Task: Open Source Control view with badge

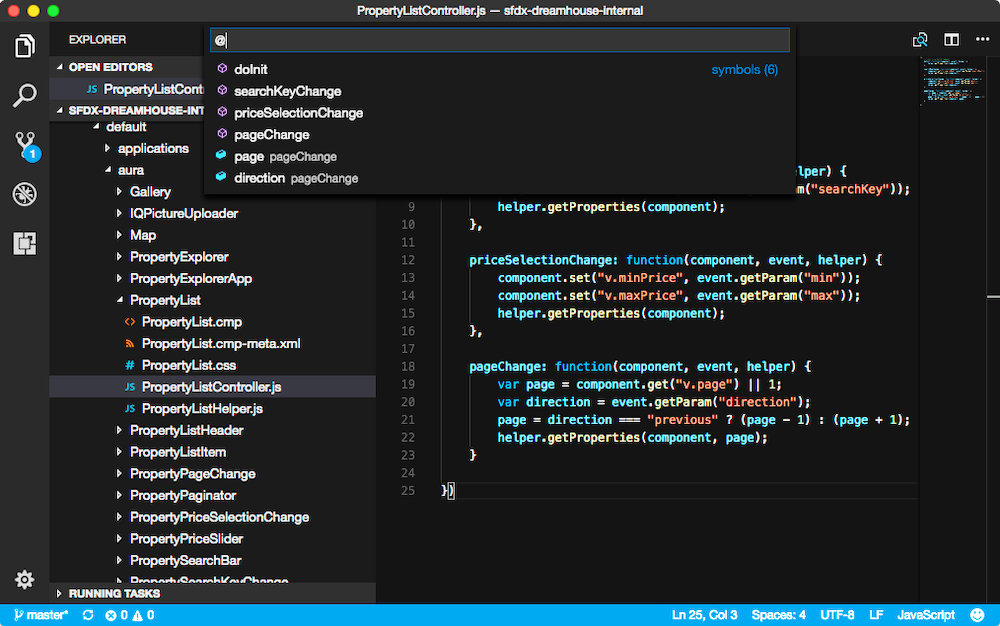Action: 25,146
